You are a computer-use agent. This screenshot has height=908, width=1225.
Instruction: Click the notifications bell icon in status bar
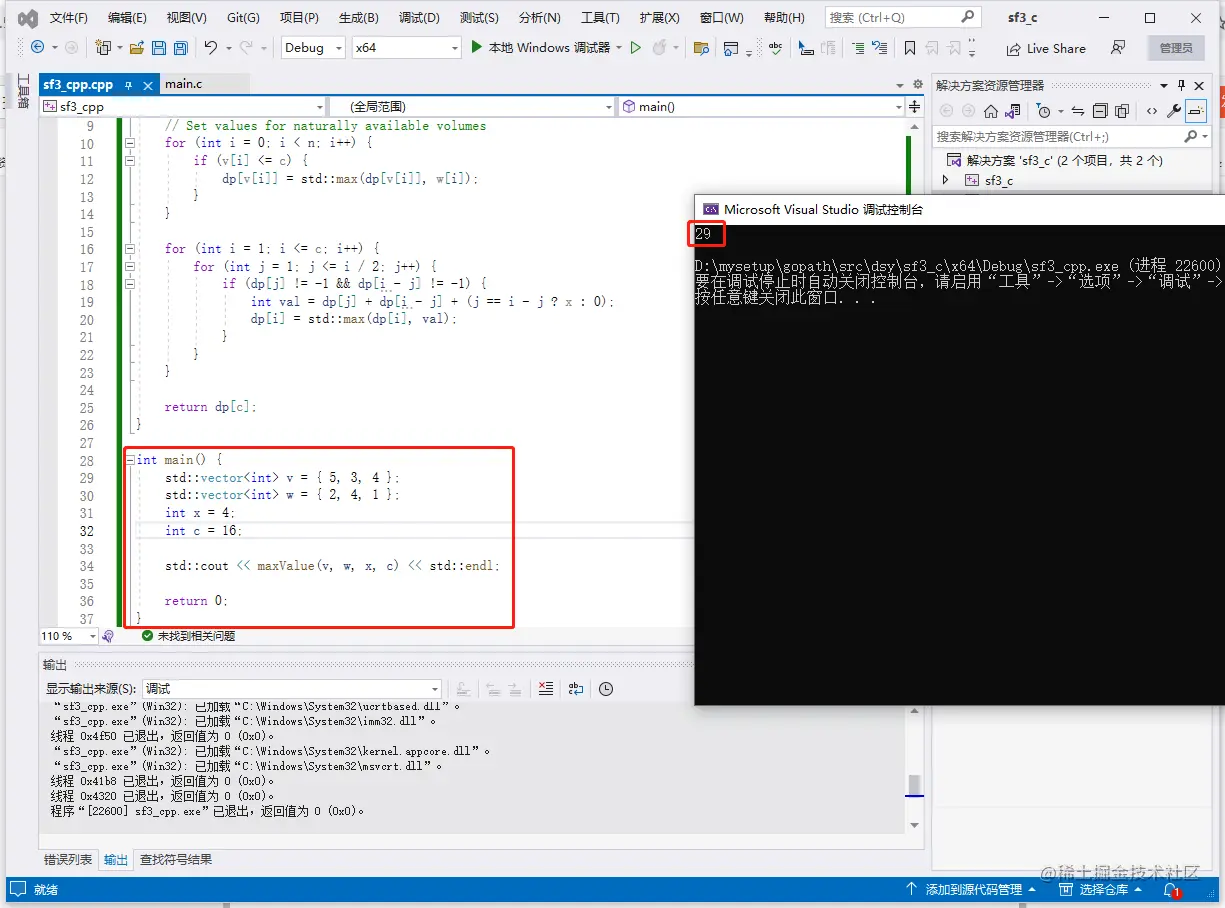pyautogui.click(x=1170, y=889)
